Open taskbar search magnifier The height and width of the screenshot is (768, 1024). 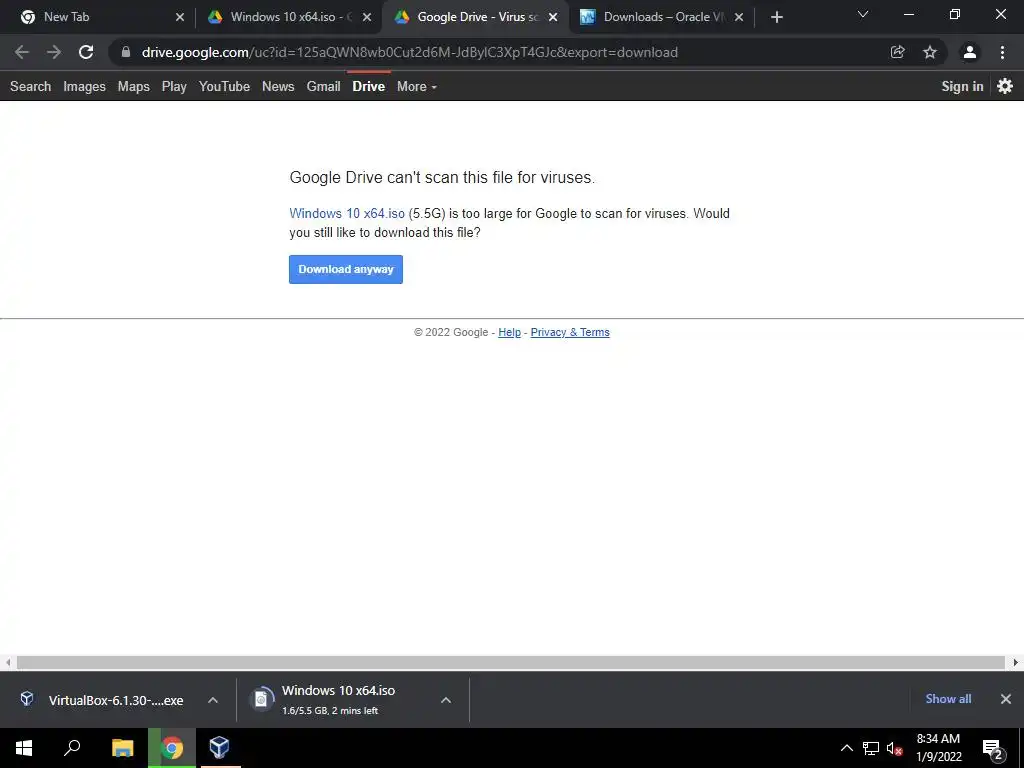[x=72, y=748]
